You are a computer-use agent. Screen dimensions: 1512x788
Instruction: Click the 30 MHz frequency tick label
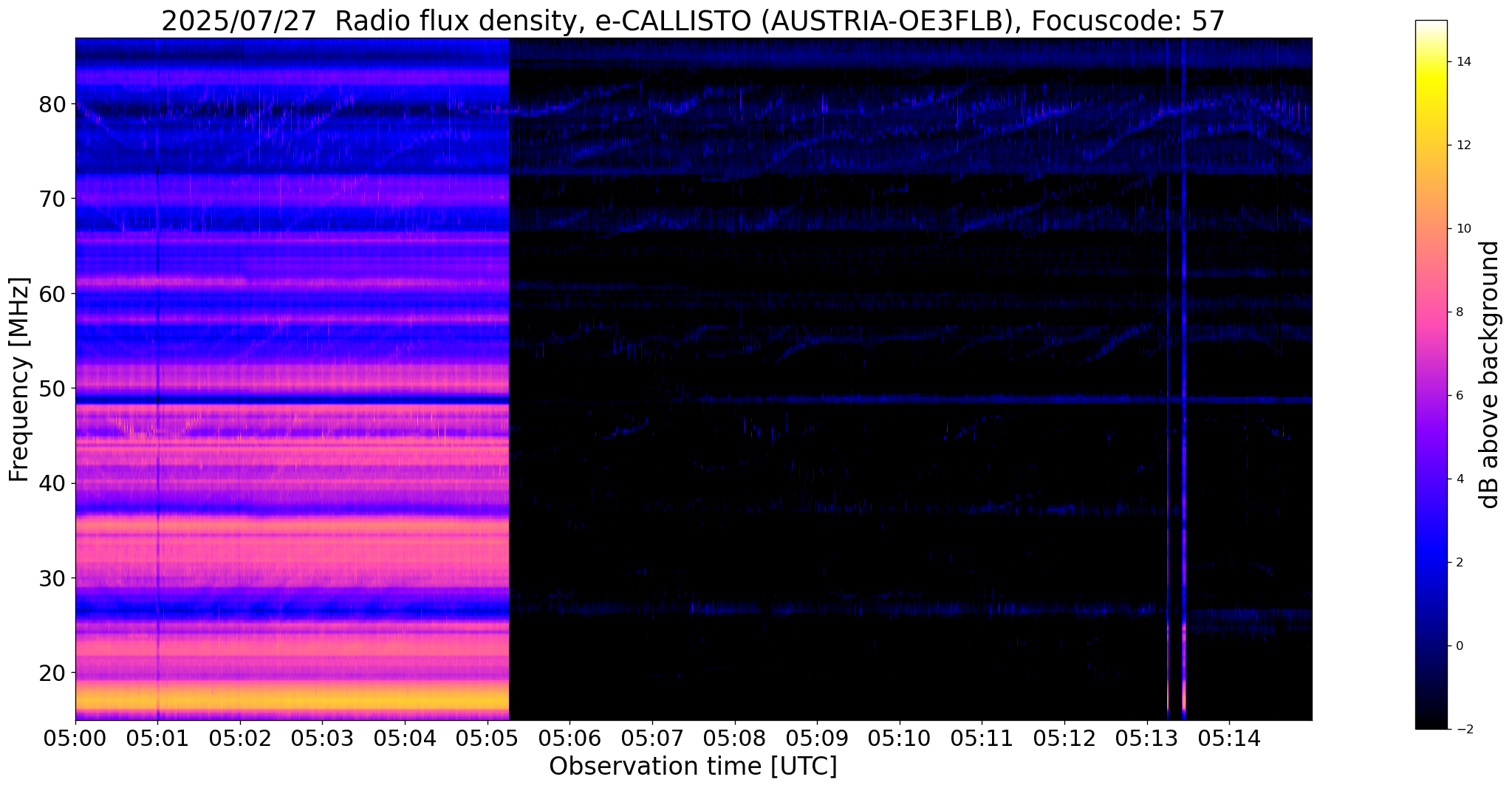point(52,578)
